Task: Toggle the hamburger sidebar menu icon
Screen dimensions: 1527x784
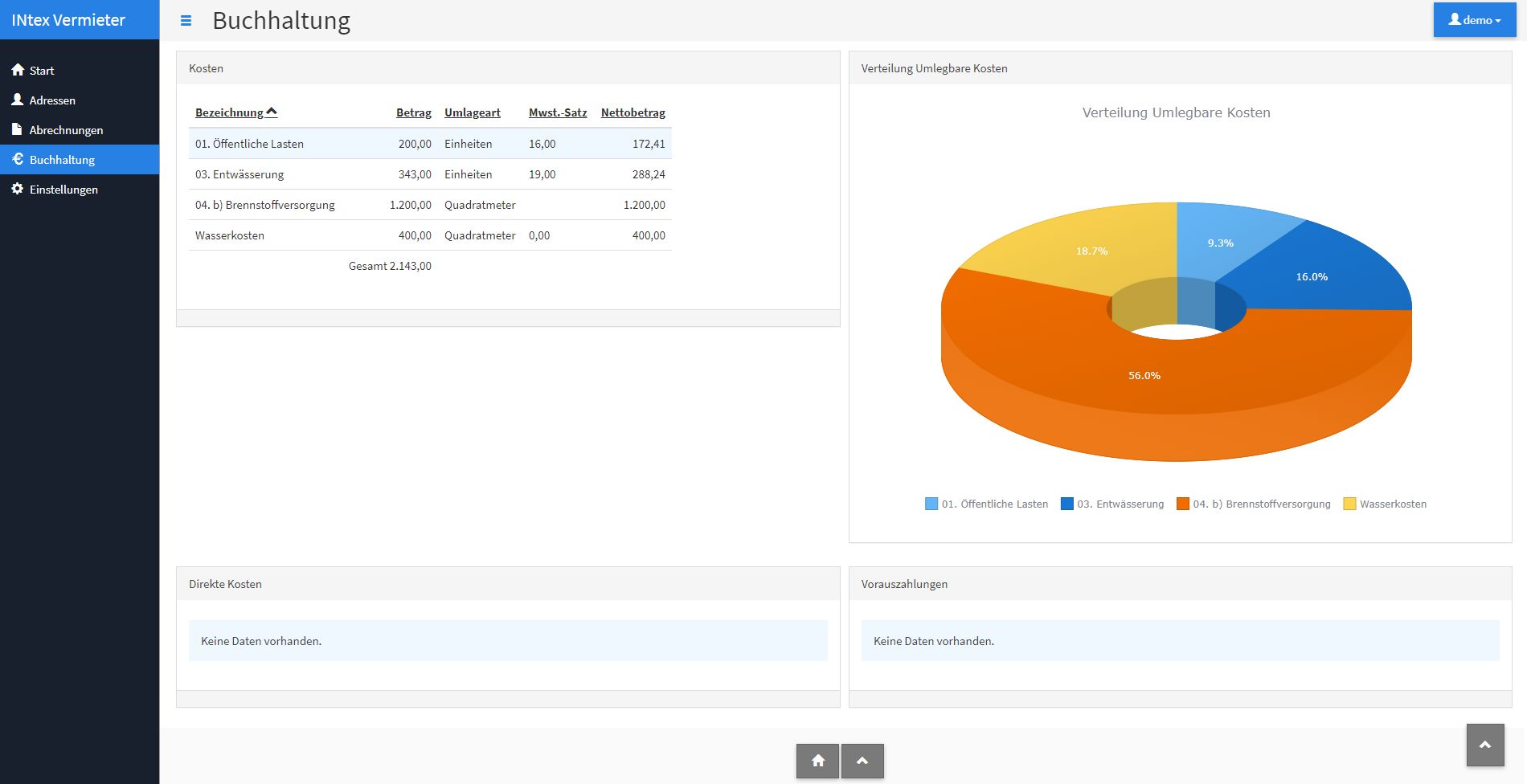Action: pos(186,21)
